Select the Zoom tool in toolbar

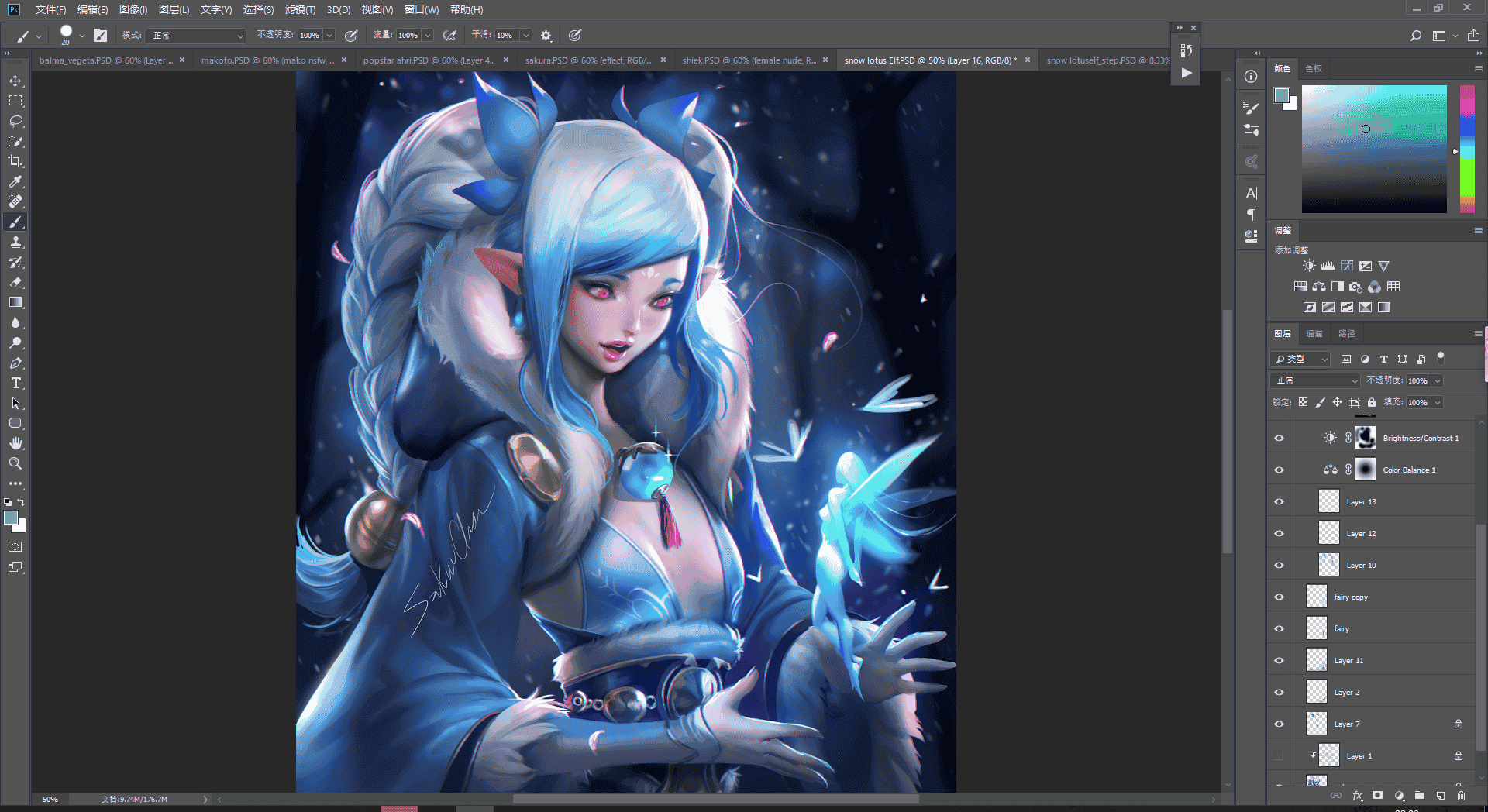15,463
